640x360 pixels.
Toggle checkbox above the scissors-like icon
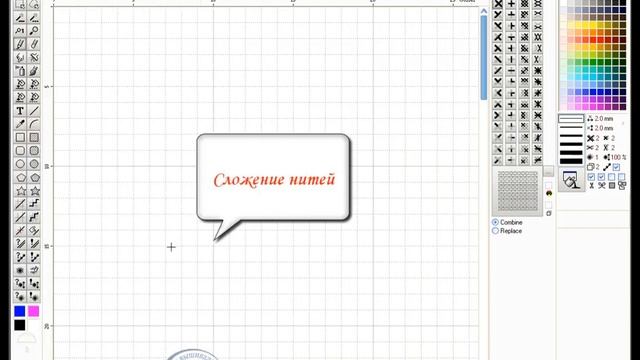pos(601,177)
